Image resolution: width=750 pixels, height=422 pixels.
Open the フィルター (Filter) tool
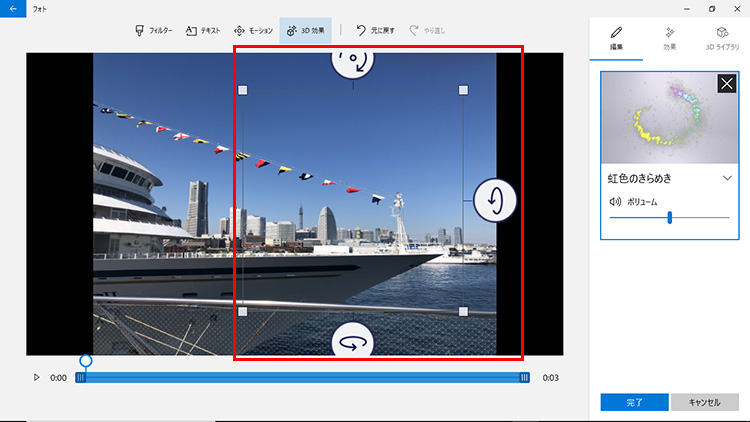pos(154,31)
